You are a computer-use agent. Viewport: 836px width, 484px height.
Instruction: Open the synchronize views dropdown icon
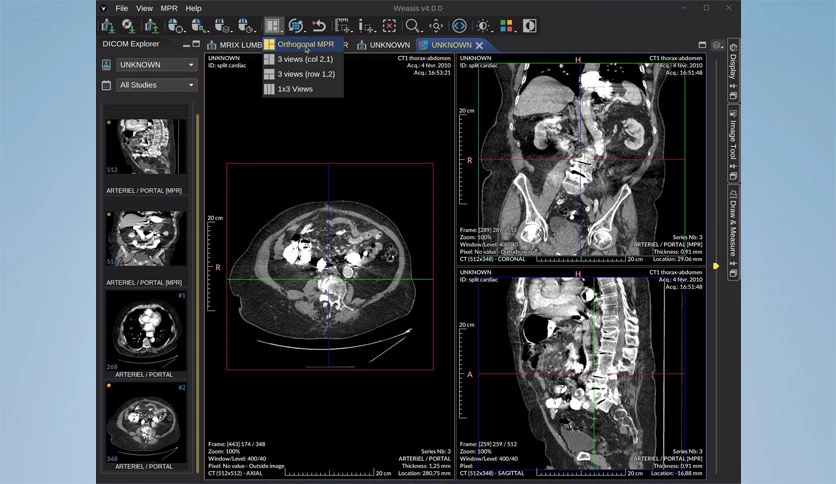click(x=296, y=26)
